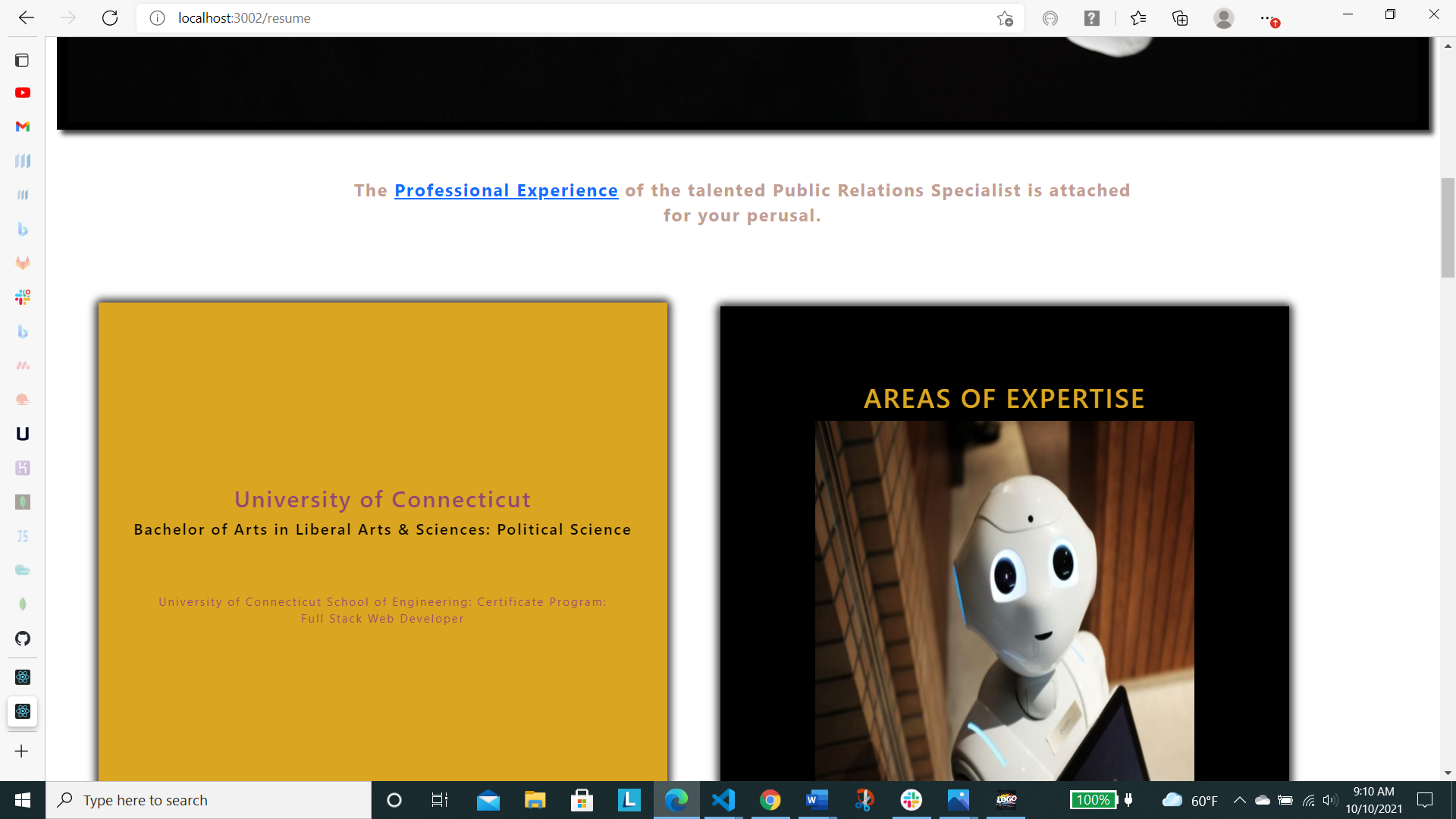This screenshot has height=819, width=1456.
Task: Open the GitHub shortcut in the sidebar
Action: 23,639
